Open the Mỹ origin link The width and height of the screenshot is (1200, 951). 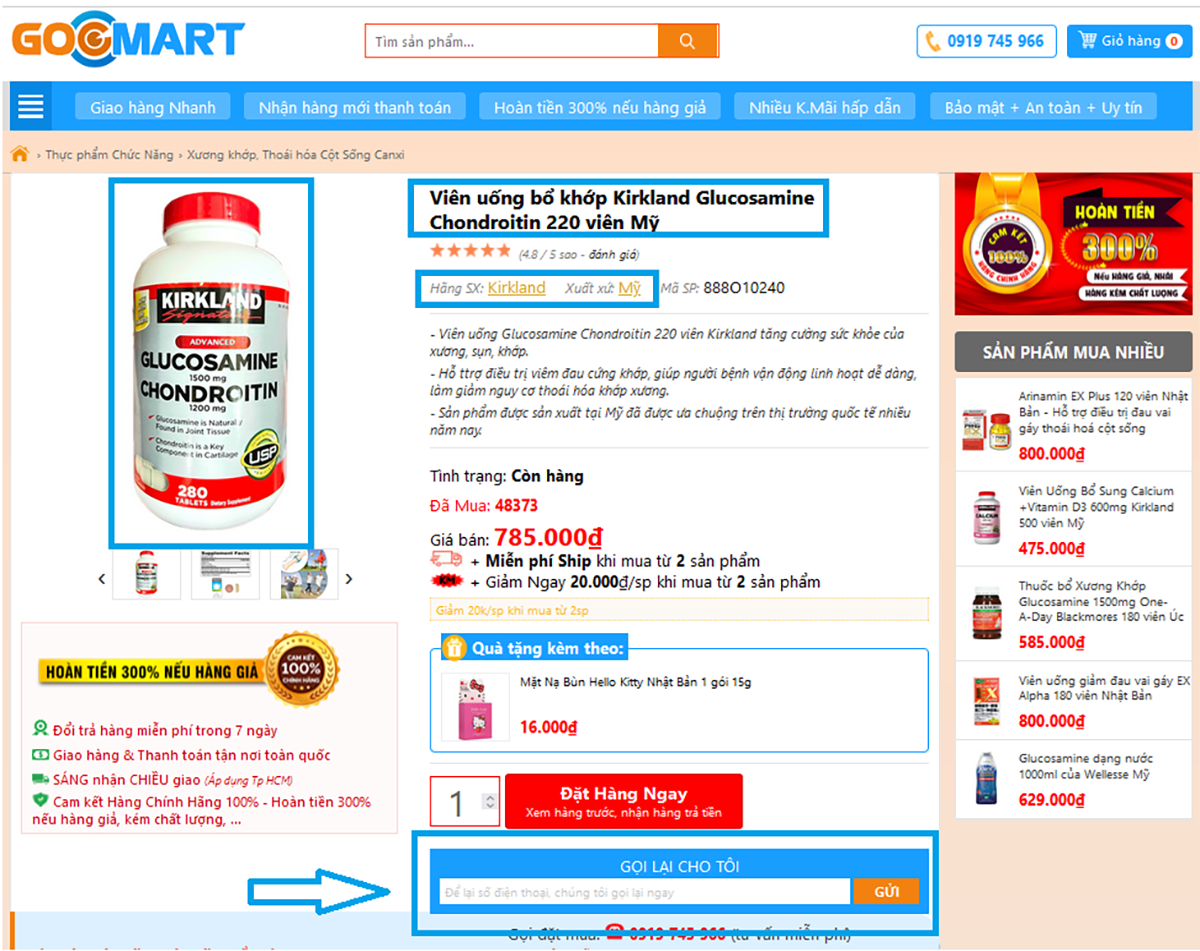tap(630, 288)
